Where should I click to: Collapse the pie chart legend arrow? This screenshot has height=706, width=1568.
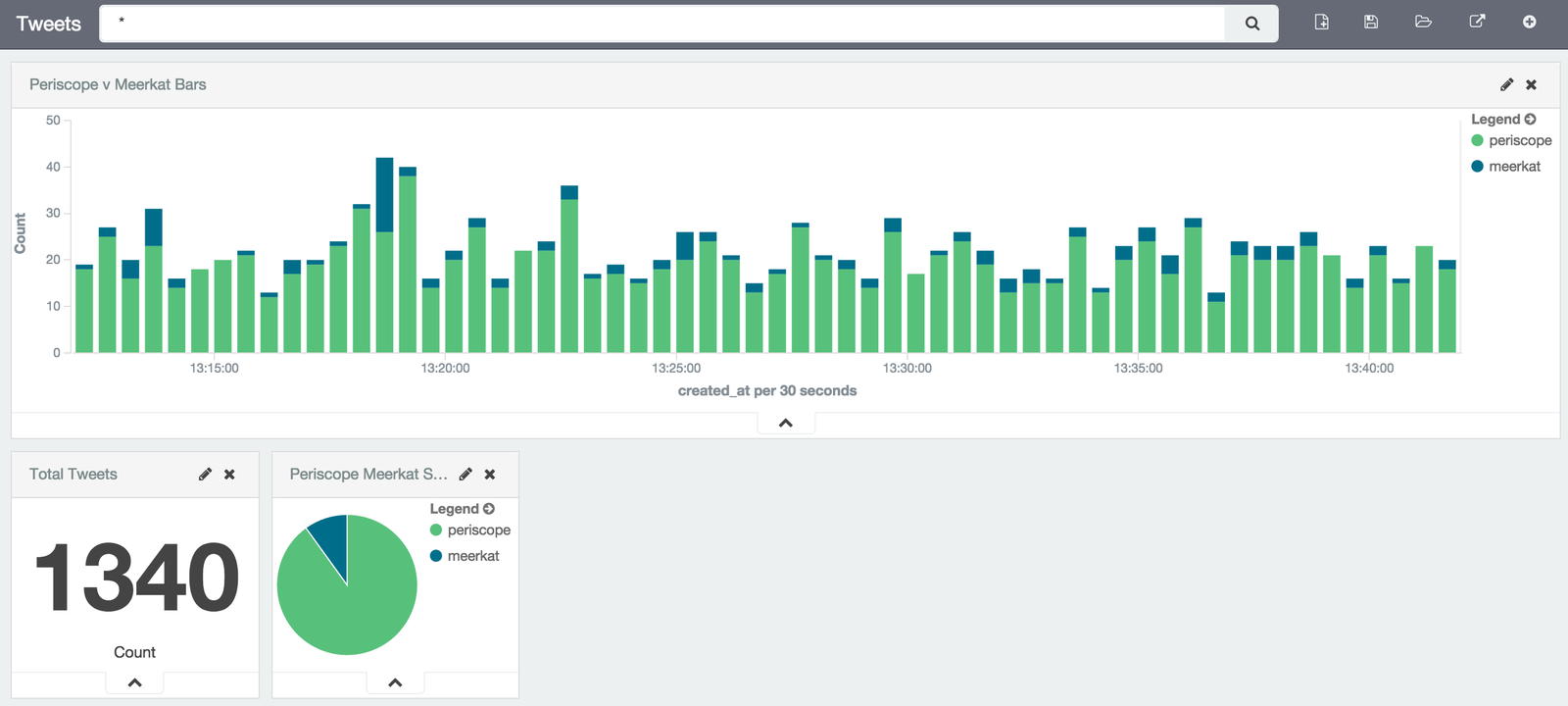coord(489,509)
